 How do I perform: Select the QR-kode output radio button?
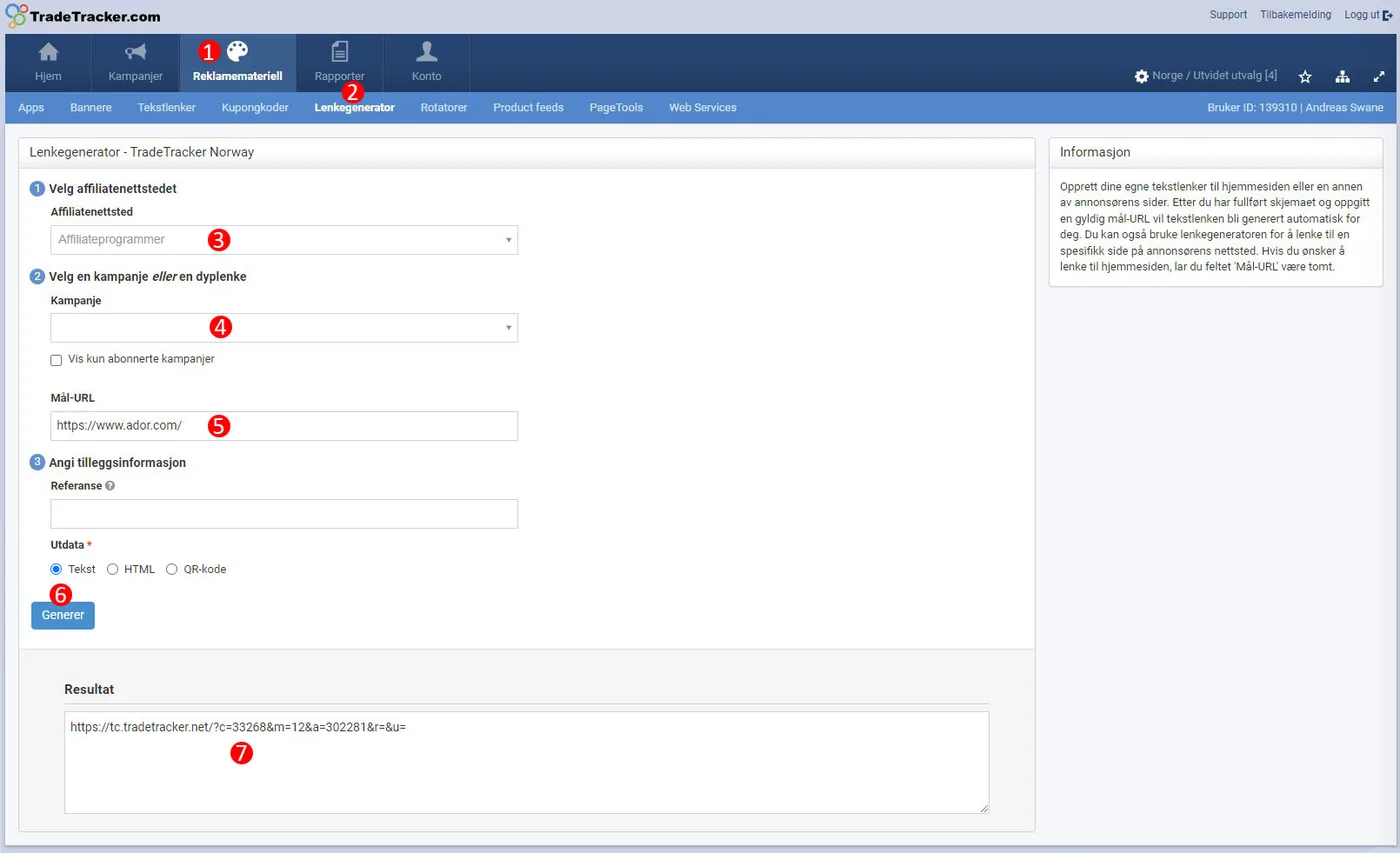(172, 569)
